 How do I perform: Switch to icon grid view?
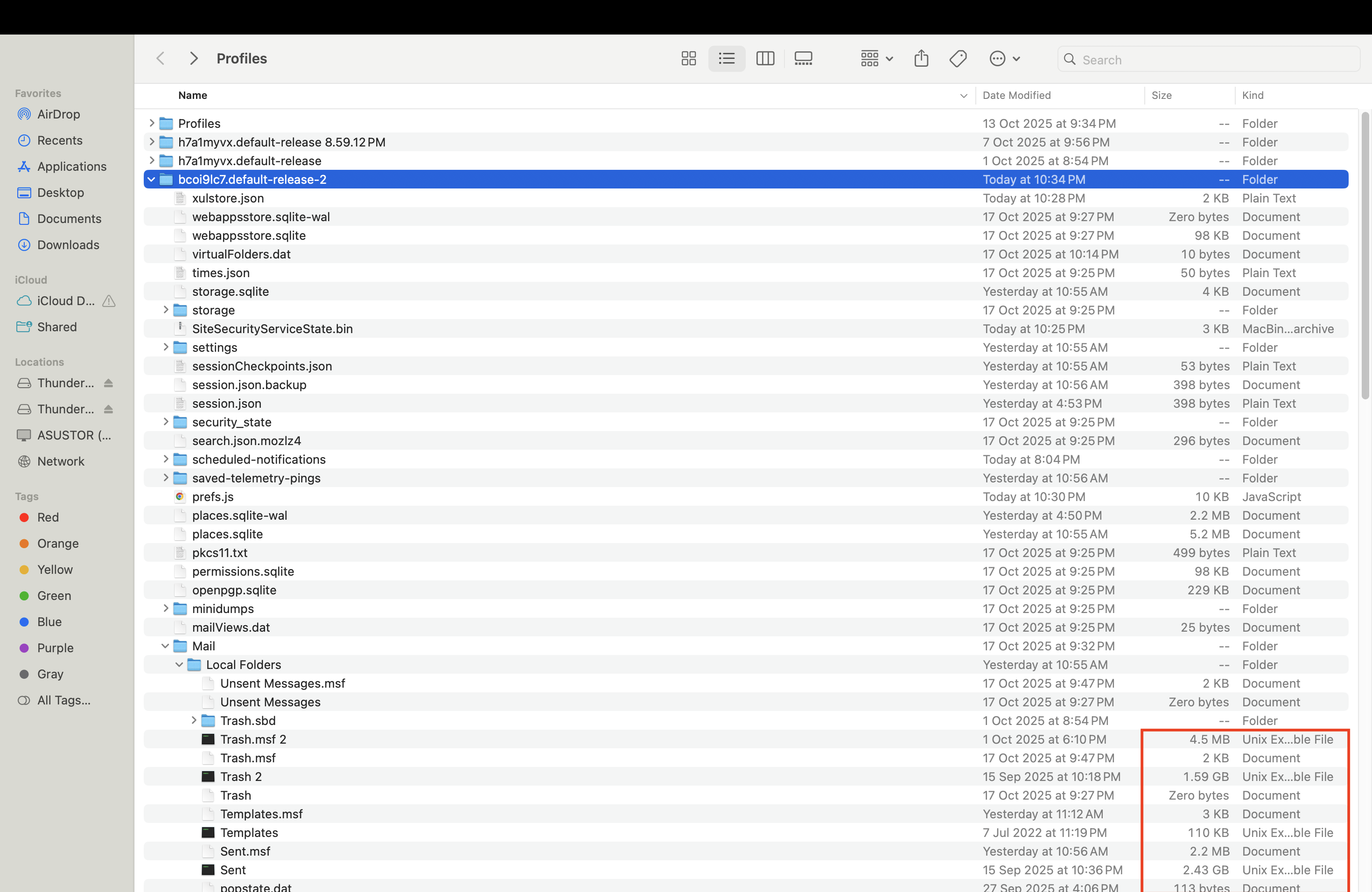coord(688,59)
